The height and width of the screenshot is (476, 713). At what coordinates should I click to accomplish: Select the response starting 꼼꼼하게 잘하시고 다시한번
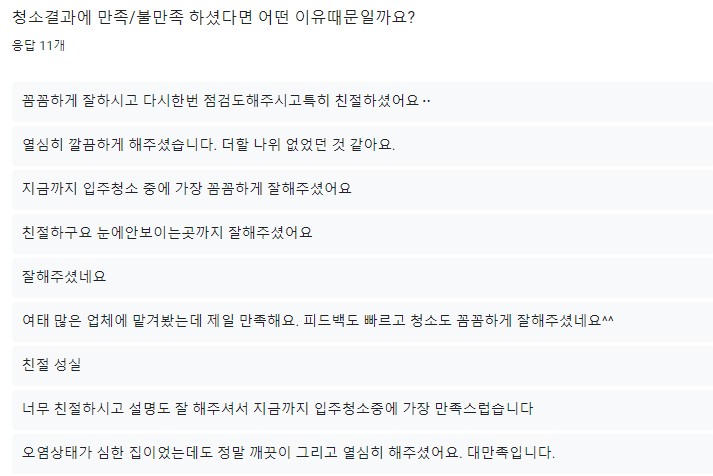(362, 101)
